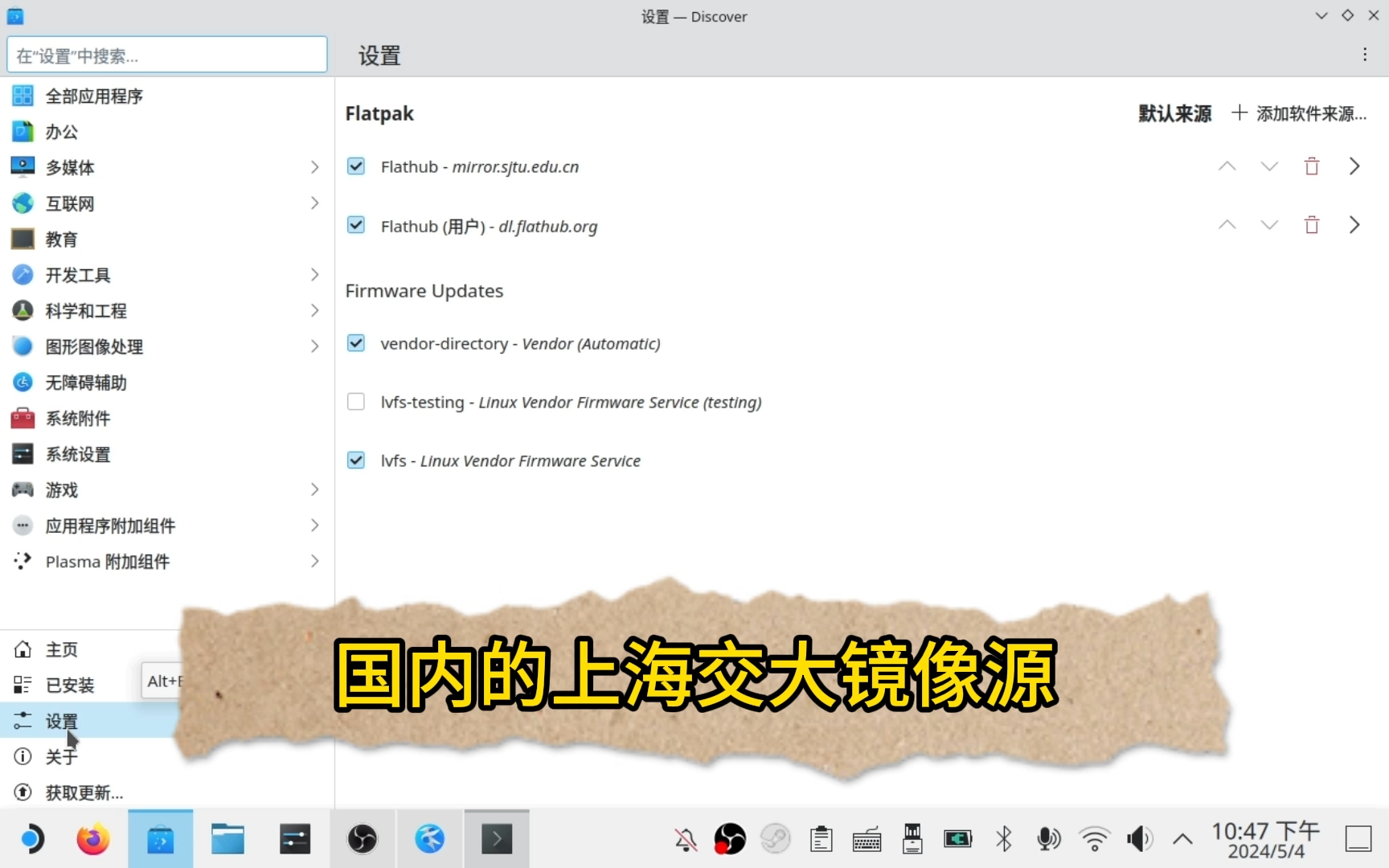1389x868 pixels.
Task: Delete the dl.flathub.org user source
Action: (x=1312, y=225)
